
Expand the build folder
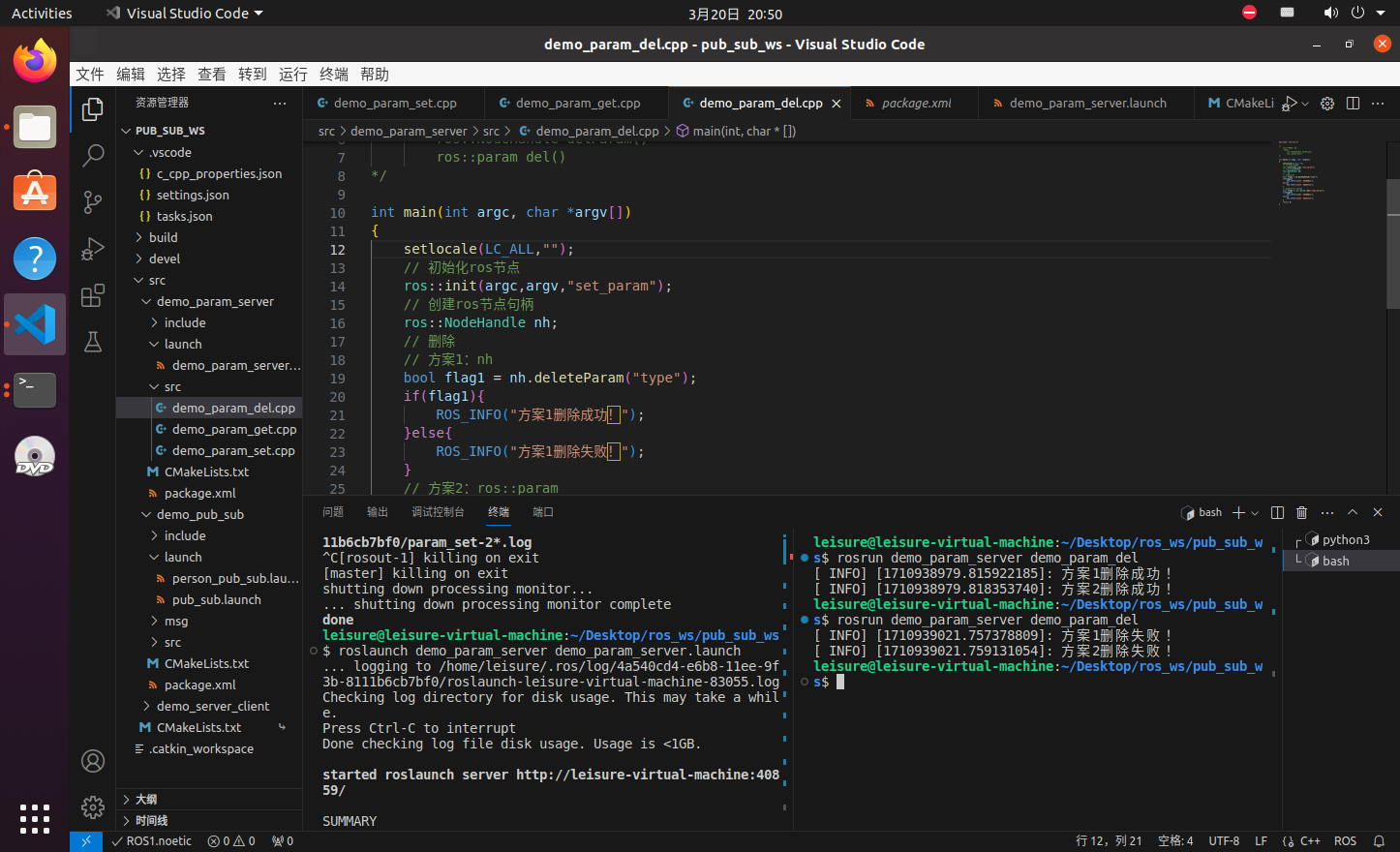tap(209, 237)
